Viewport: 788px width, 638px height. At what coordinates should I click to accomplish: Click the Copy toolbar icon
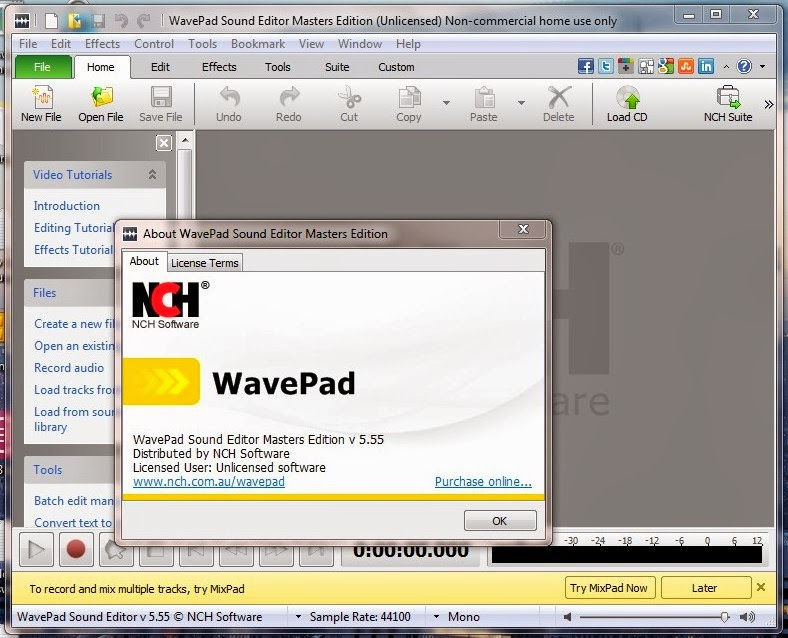[409, 104]
